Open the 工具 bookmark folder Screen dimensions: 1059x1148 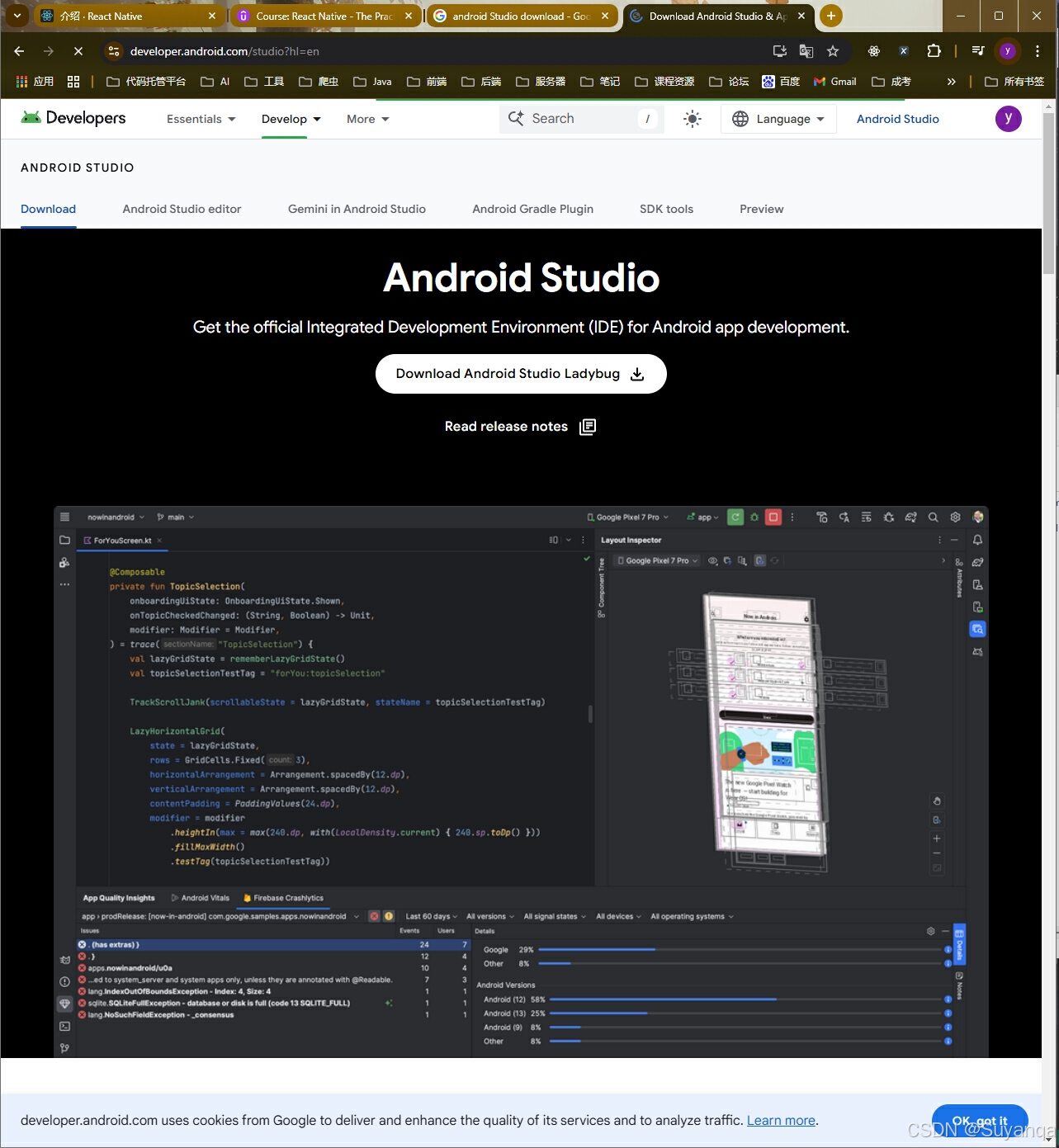pyautogui.click(x=264, y=82)
